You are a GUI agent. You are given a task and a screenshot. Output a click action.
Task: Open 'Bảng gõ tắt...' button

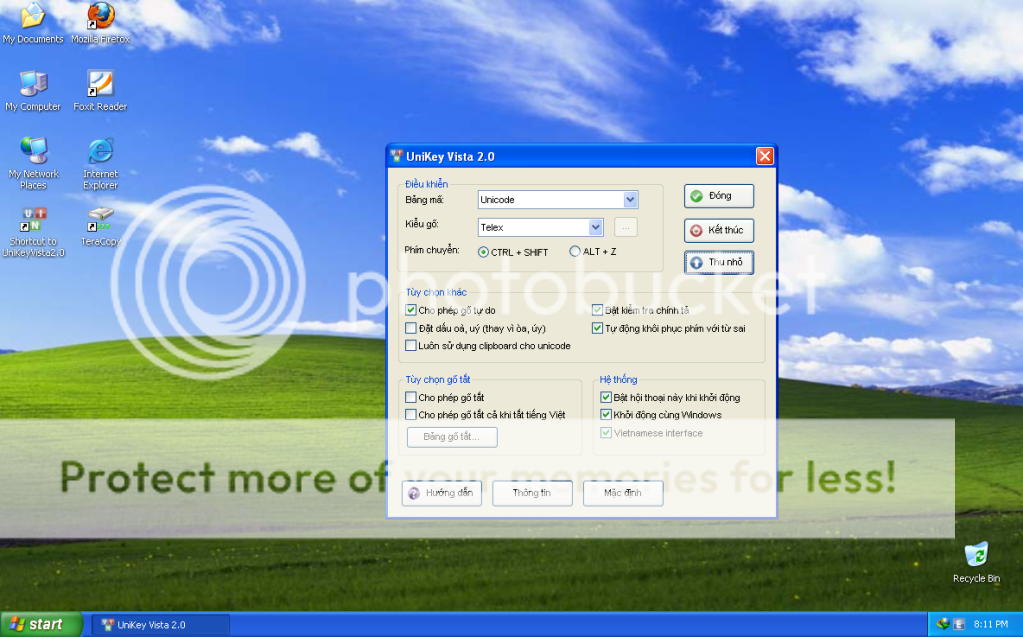452,437
